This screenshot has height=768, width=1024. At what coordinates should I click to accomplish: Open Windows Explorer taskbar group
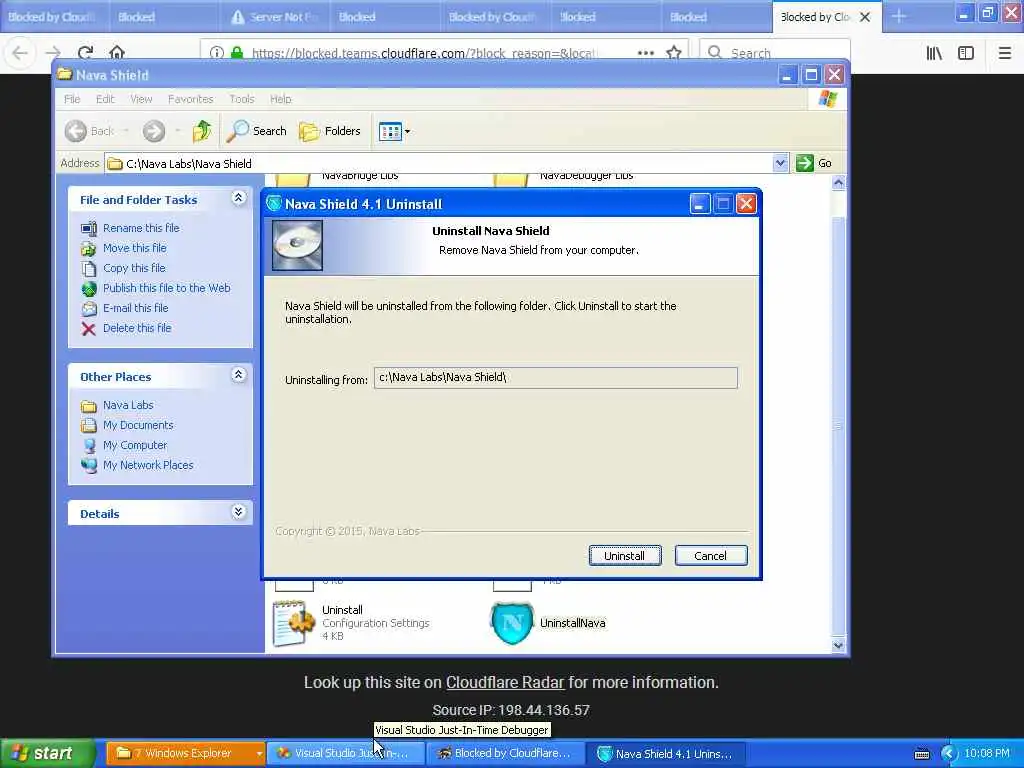185,754
